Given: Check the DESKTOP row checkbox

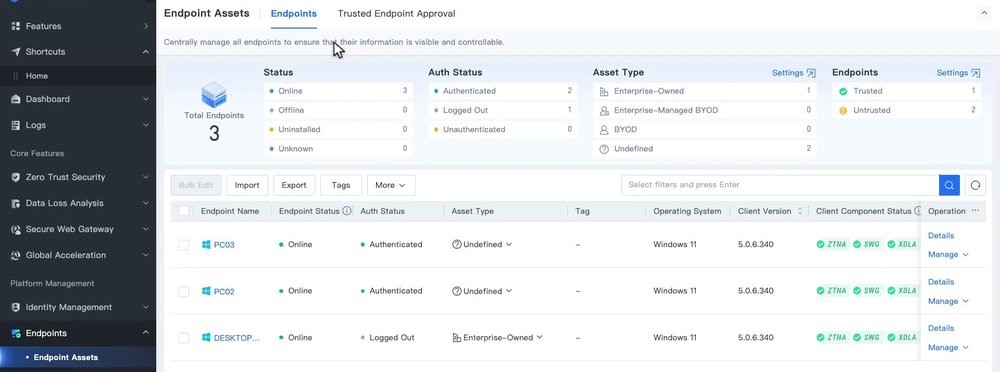Looking at the screenshot, I should 184,338.
